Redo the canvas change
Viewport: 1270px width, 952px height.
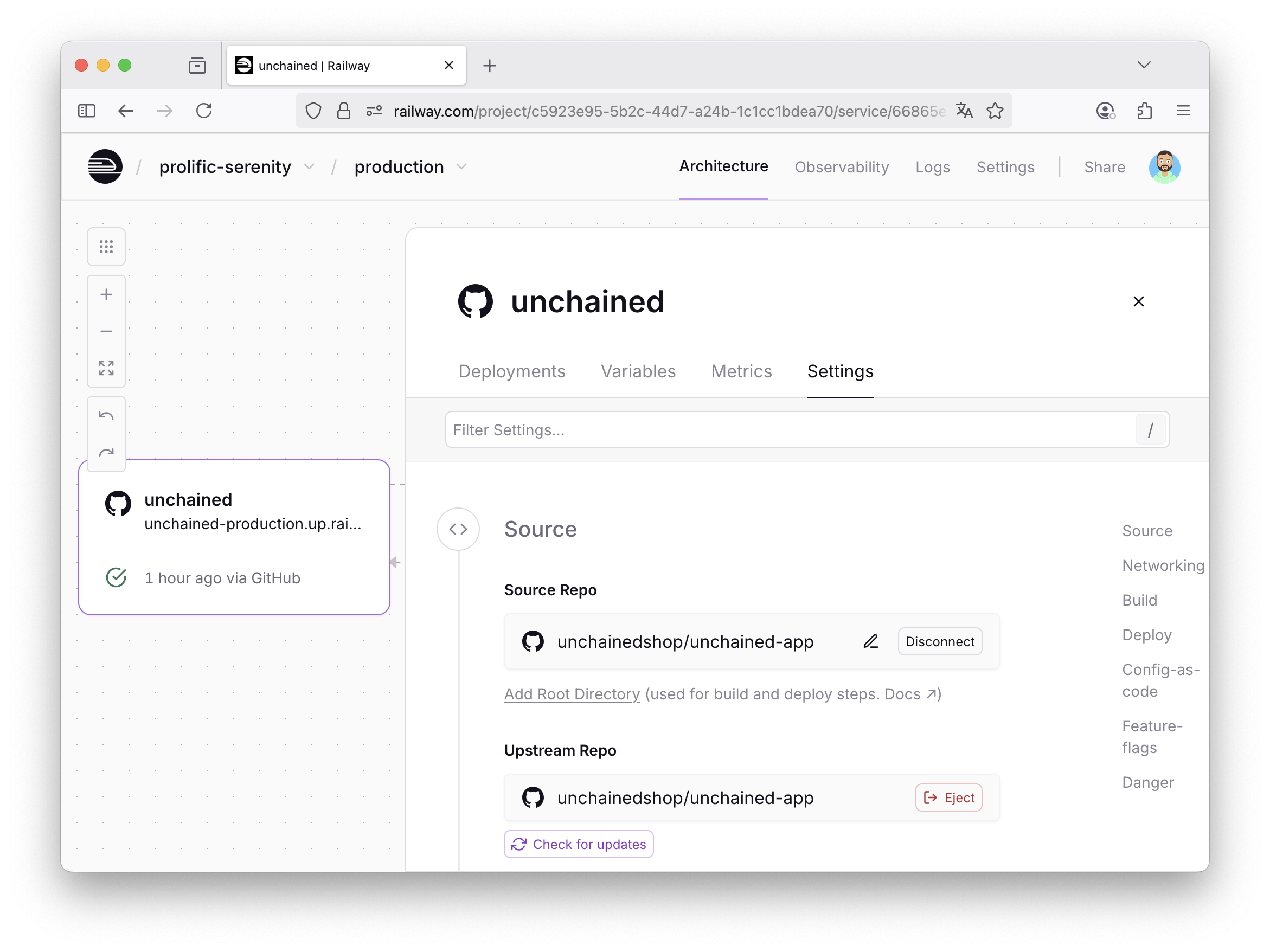coord(106,453)
